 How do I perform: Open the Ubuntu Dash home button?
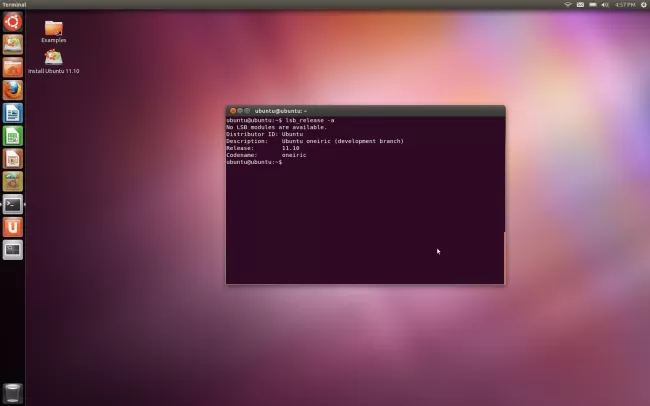click(13, 22)
